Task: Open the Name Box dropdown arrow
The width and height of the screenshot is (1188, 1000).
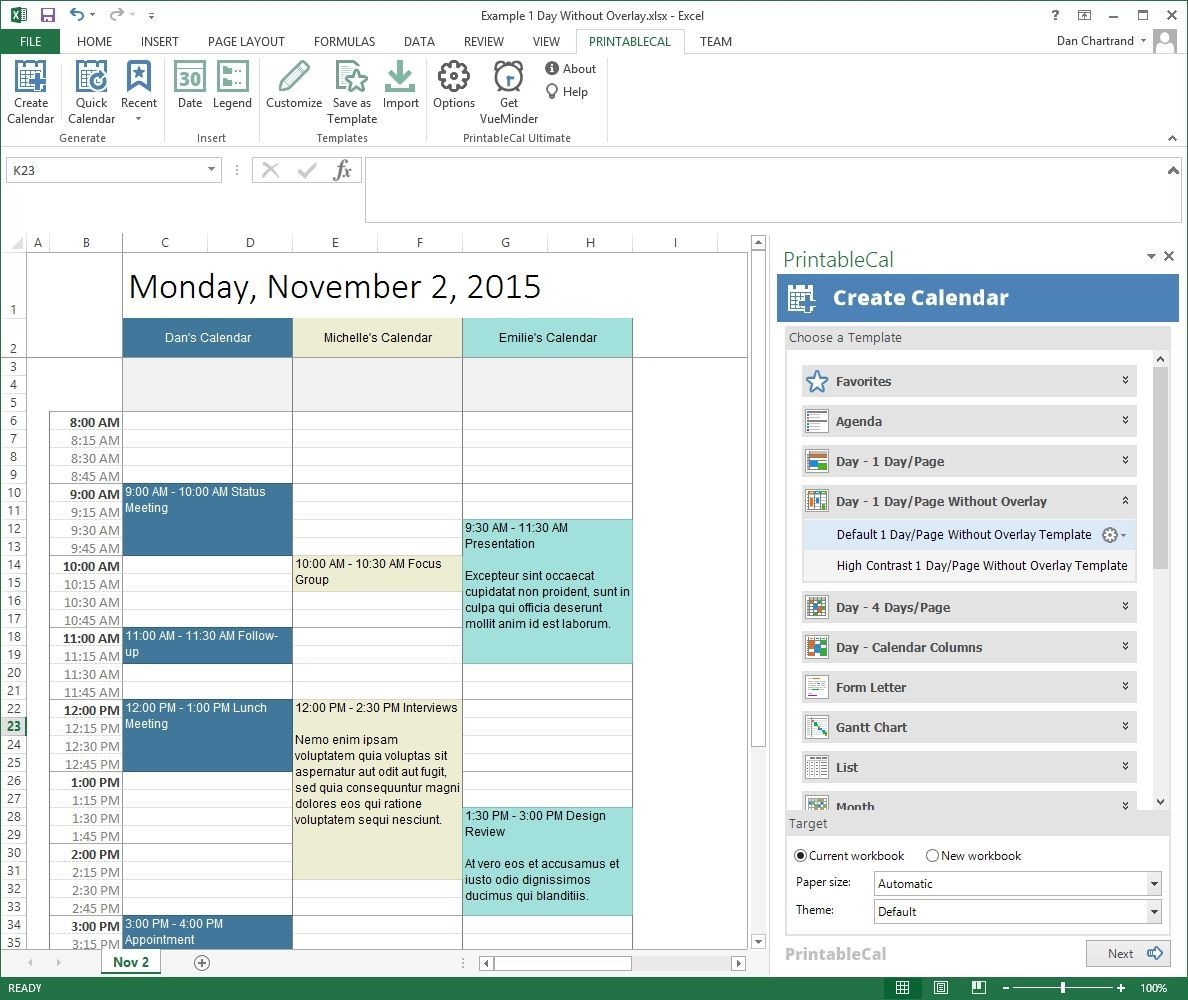Action: click(x=211, y=170)
